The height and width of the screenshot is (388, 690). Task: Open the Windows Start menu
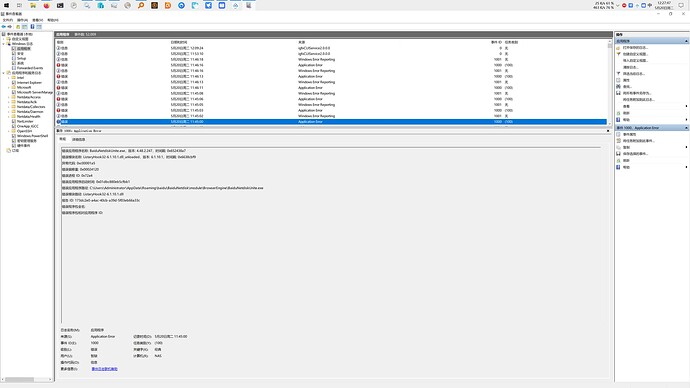coord(6,5)
